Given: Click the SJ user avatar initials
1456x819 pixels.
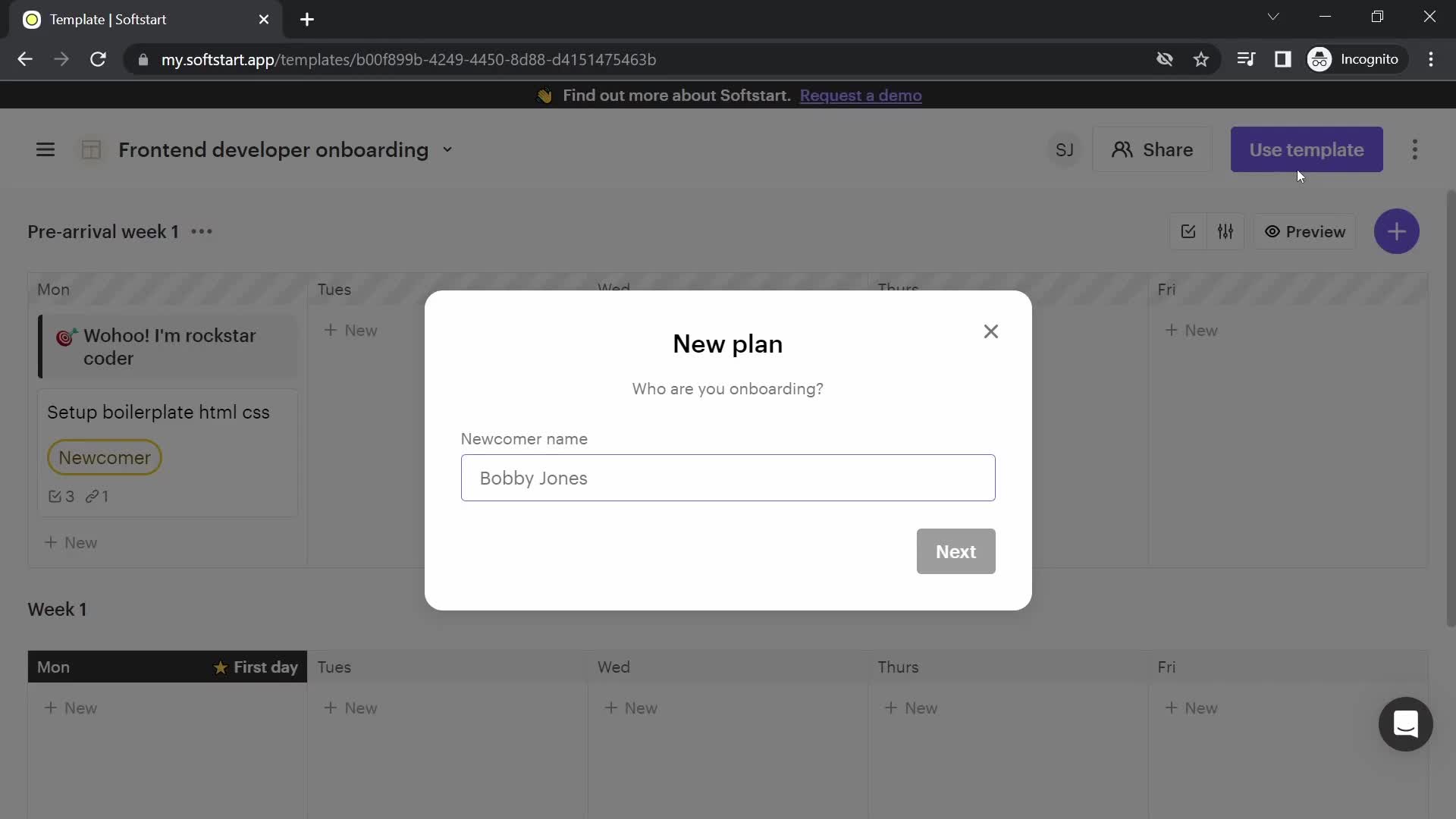Looking at the screenshot, I should (1063, 149).
